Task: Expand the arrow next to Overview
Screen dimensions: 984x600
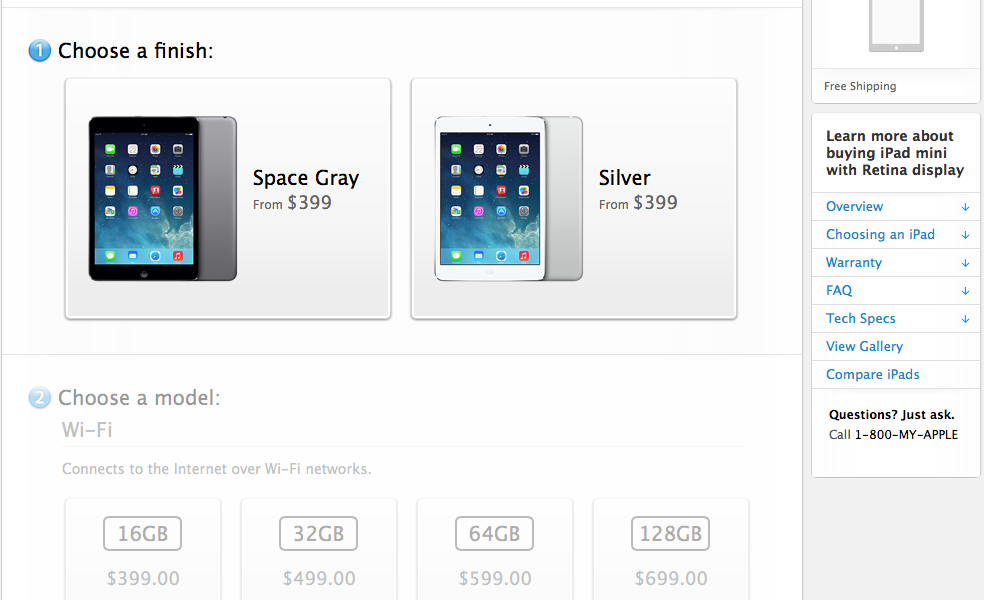Action: [x=965, y=207]
